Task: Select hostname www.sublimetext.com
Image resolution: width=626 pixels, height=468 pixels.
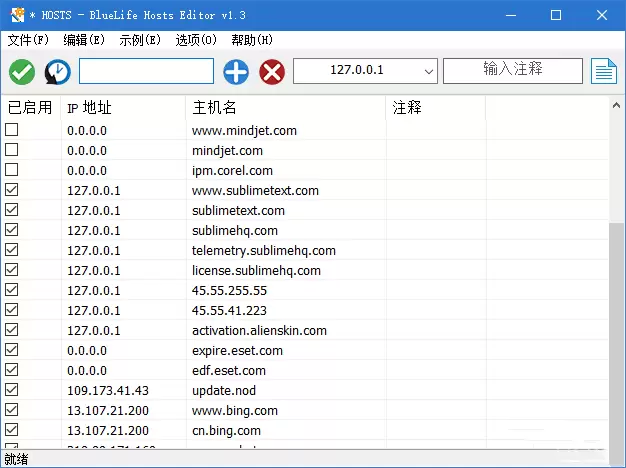Action: 255,190
